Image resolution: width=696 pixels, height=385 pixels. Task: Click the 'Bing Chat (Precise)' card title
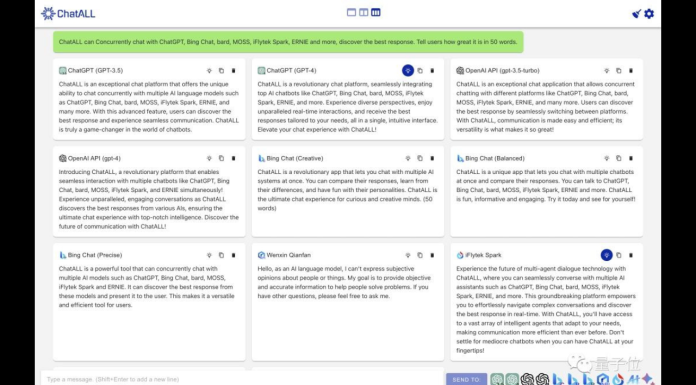[95, 255]
